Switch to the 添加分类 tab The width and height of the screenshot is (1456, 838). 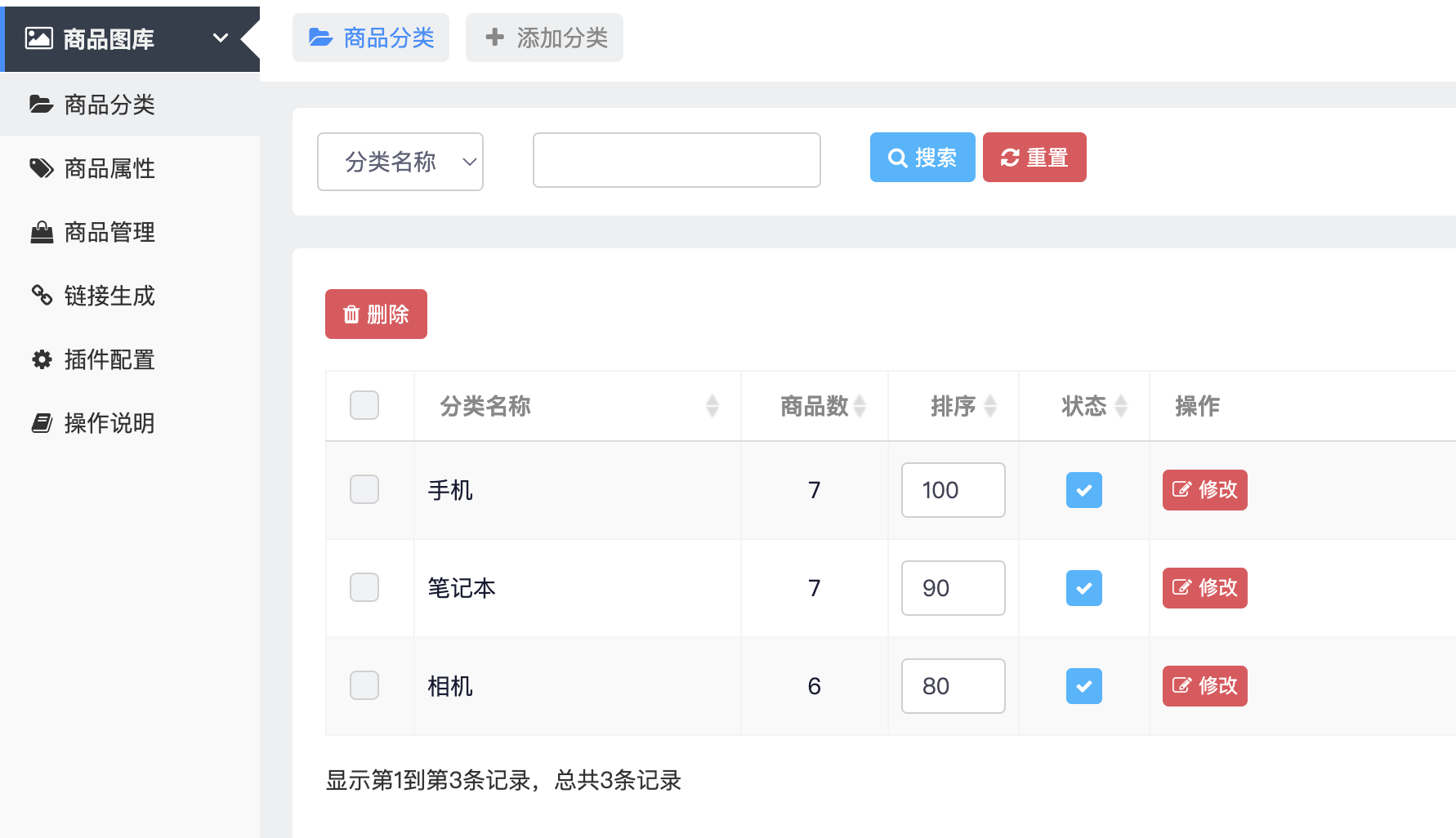(544, 38)
